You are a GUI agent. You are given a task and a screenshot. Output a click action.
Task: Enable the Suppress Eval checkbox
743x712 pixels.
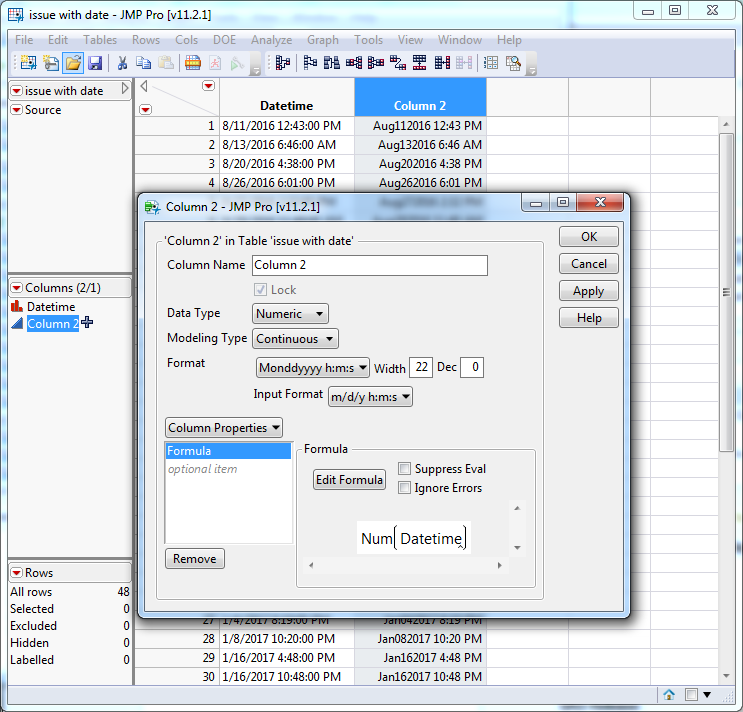point(404,469)
